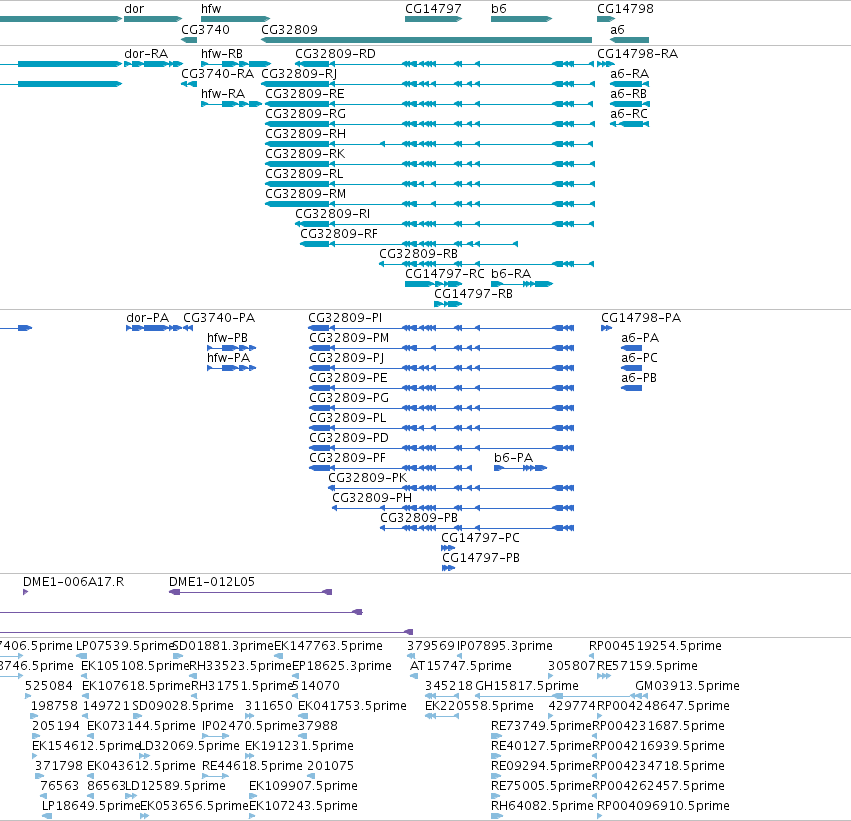Image resolution: width=851 pixels, height=821 pixels.
Task: Select transcript CG32809-RH
Action: (x=306, y=134)
